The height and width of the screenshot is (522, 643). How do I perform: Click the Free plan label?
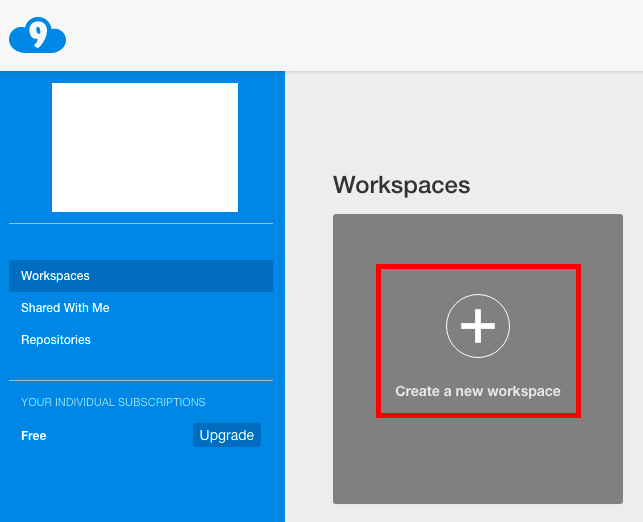tap(34, 435)
